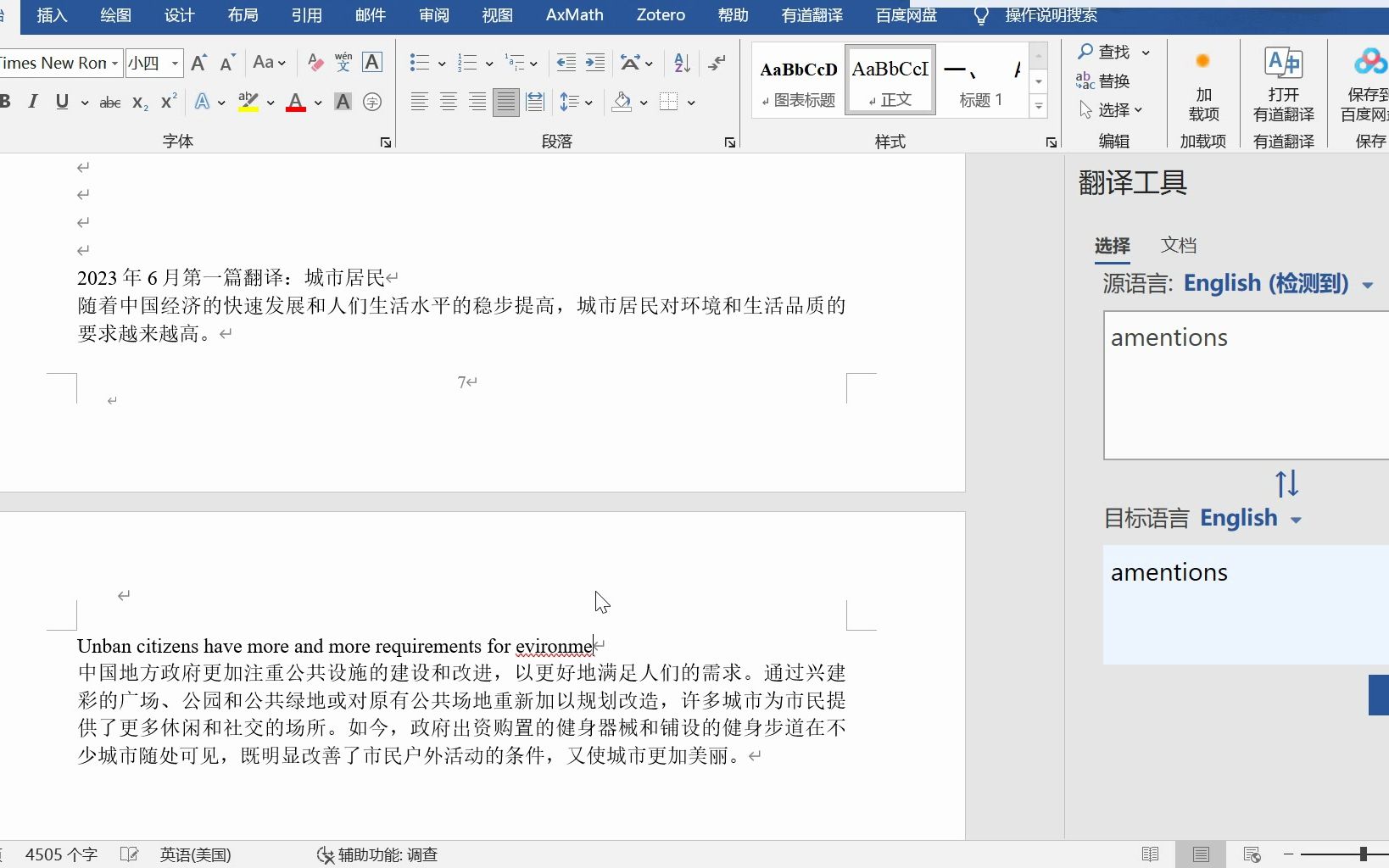The width and height of the screenshot is (1389, 868).
Task: Switch to web layout view
Action: coord(1252,854)
